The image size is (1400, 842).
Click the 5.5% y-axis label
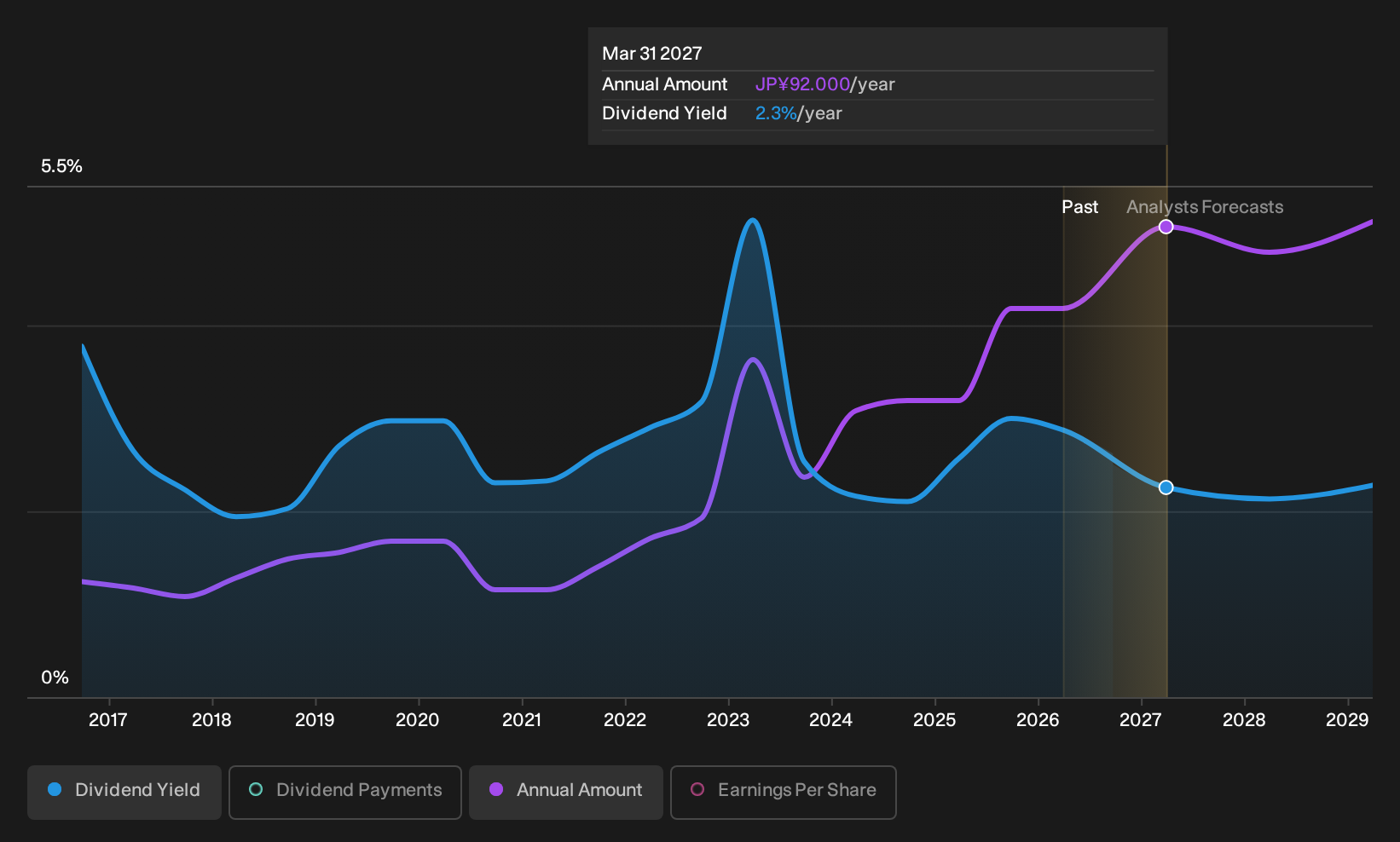coord(61,166)
